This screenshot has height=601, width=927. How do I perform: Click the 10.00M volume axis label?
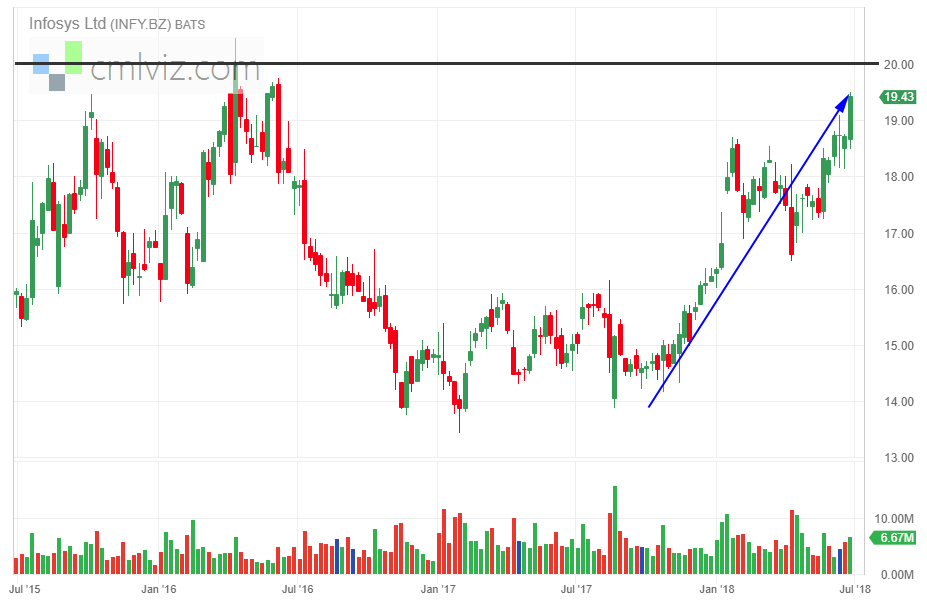[893, 519]
